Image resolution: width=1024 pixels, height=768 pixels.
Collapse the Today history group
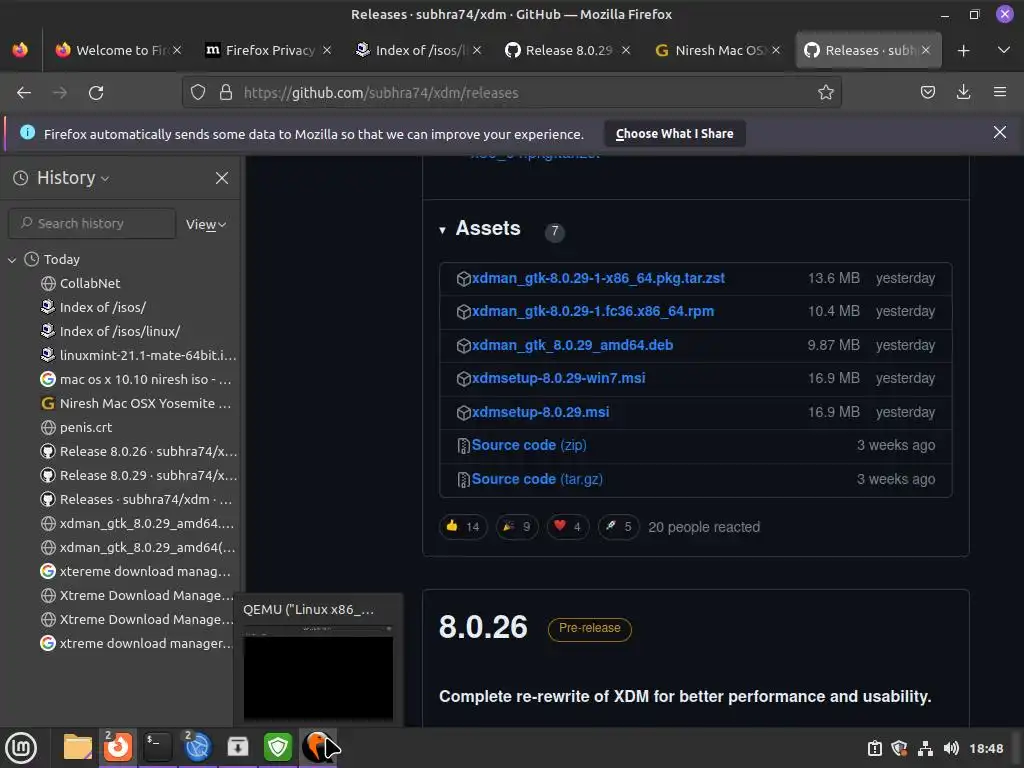pyautogui.click(x=12, y=259)
